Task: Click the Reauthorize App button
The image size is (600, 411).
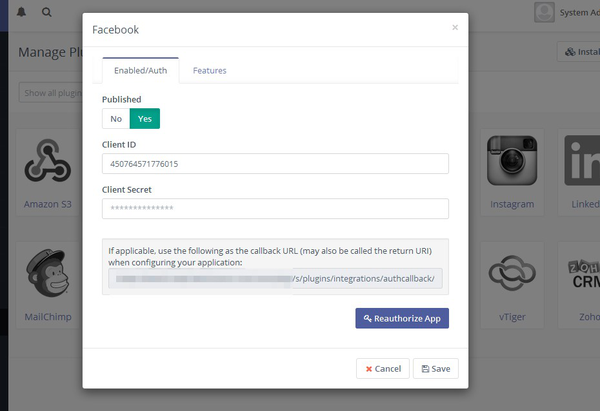Action: pyautogui.click(x=402, y=318)
